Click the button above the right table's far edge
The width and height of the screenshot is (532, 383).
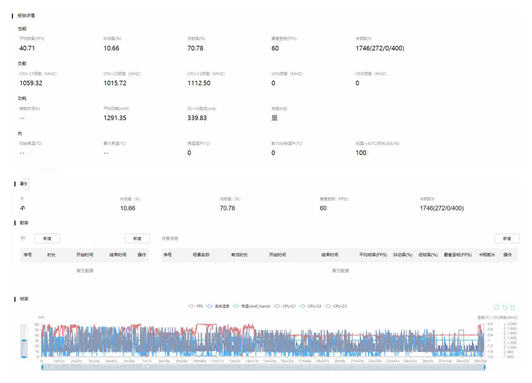tap(507, 238)
